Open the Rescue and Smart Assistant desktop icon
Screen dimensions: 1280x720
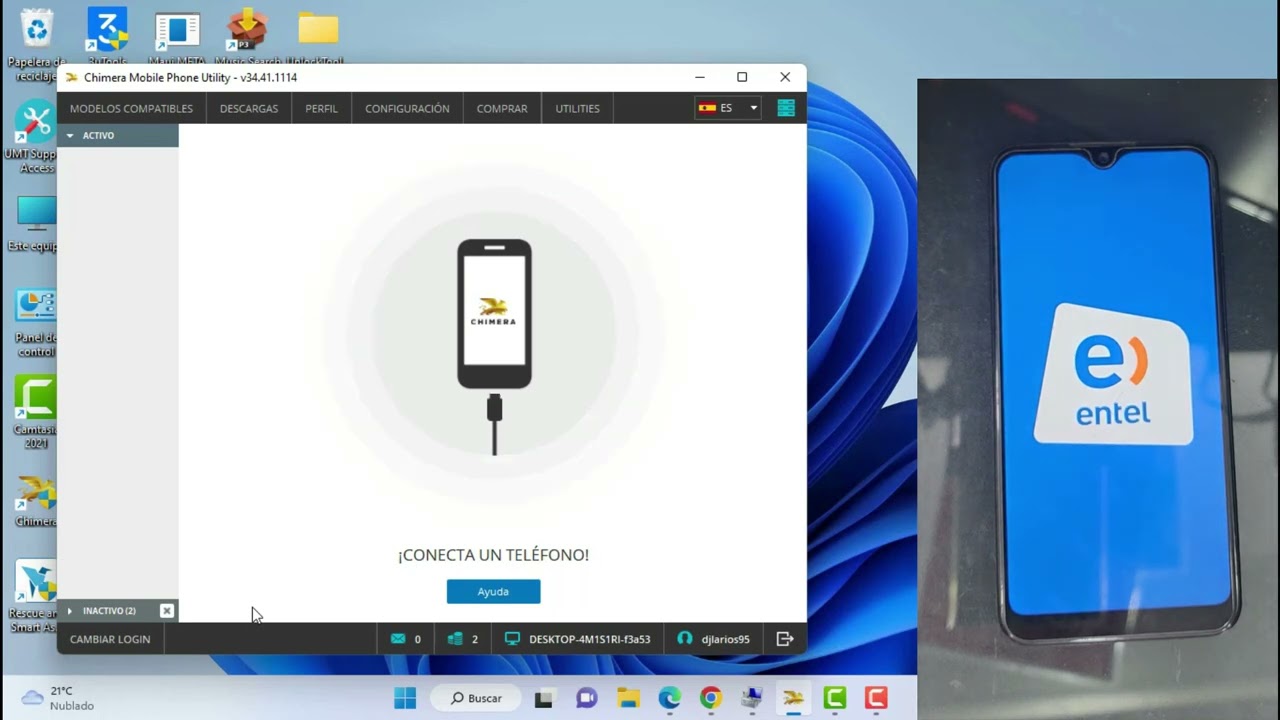(x=34, y=596)
